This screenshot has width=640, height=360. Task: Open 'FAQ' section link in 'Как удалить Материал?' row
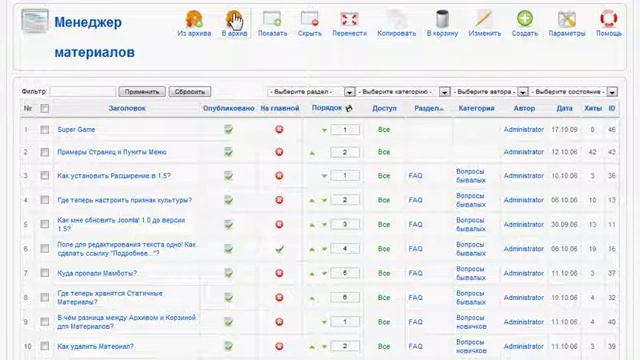[x=416, y=346]
